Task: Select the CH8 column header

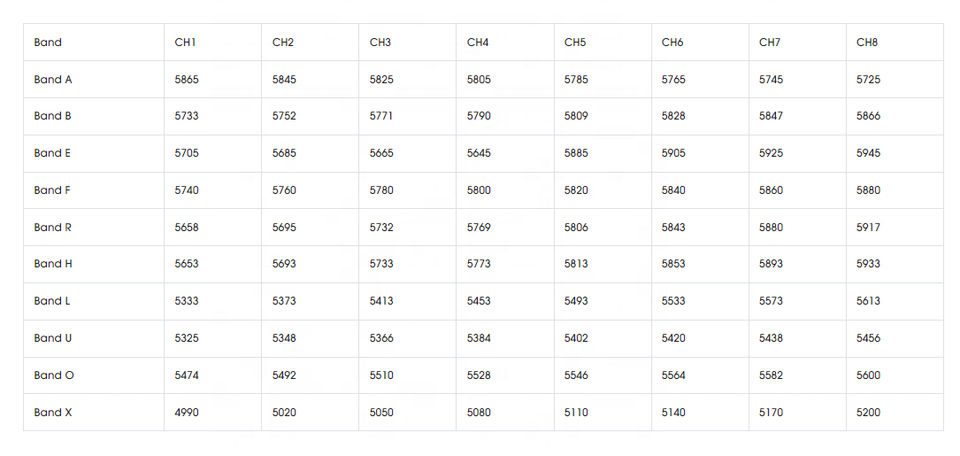Action: pyautogui.click(x=868, y=43)
